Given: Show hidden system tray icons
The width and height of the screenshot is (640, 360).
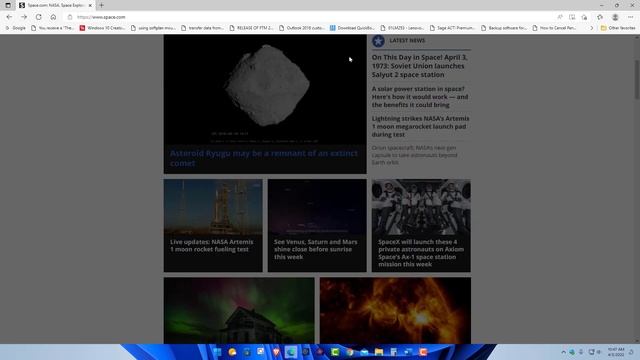Looking at the screenshot, I should (x=563, y=352).
